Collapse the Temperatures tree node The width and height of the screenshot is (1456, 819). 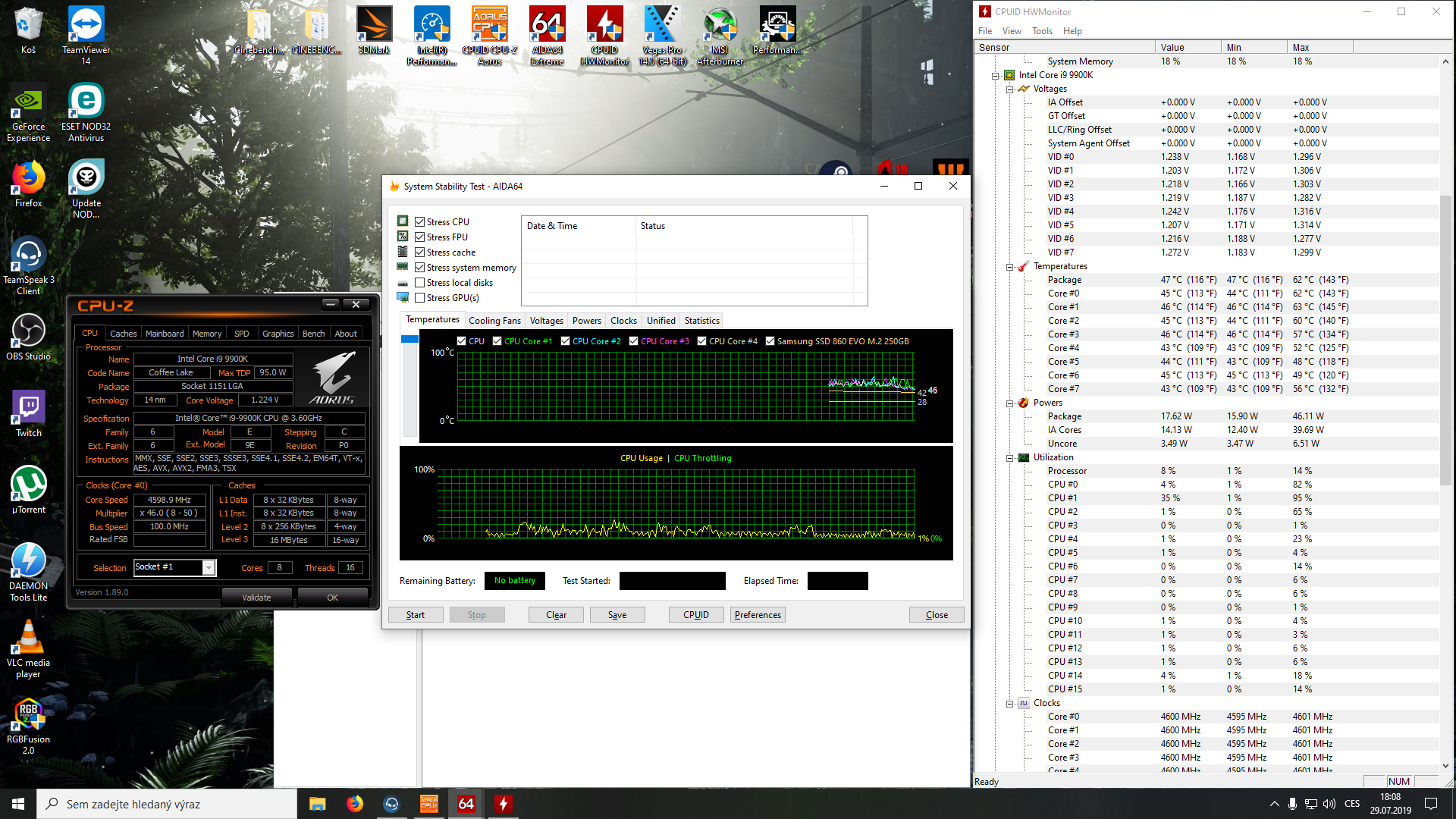(1009, 267)
